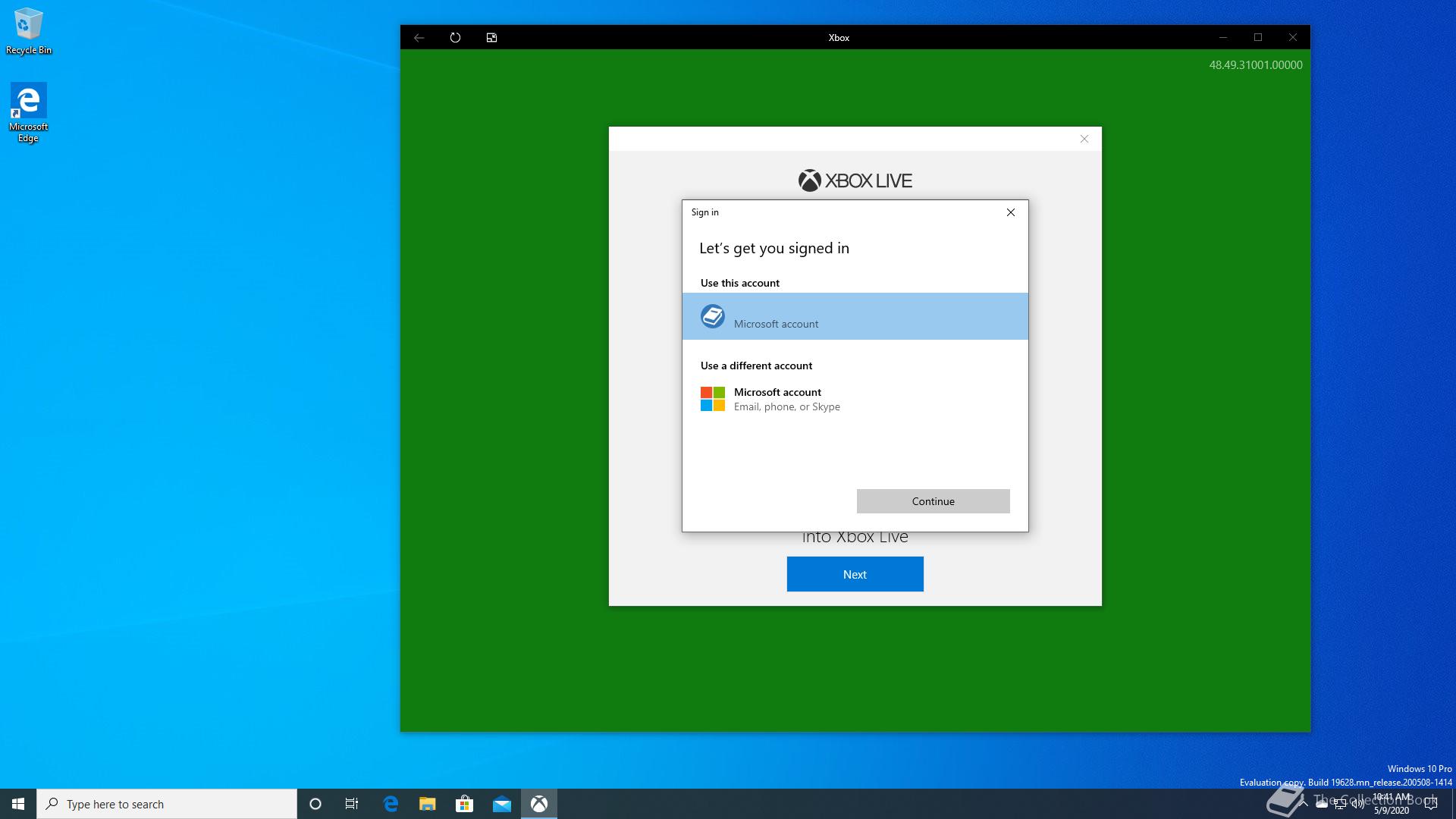Click the Microsoft four-color logo icon
Image resolution: width=1456 pixels, height=819 pixels.
pos(713,399)
